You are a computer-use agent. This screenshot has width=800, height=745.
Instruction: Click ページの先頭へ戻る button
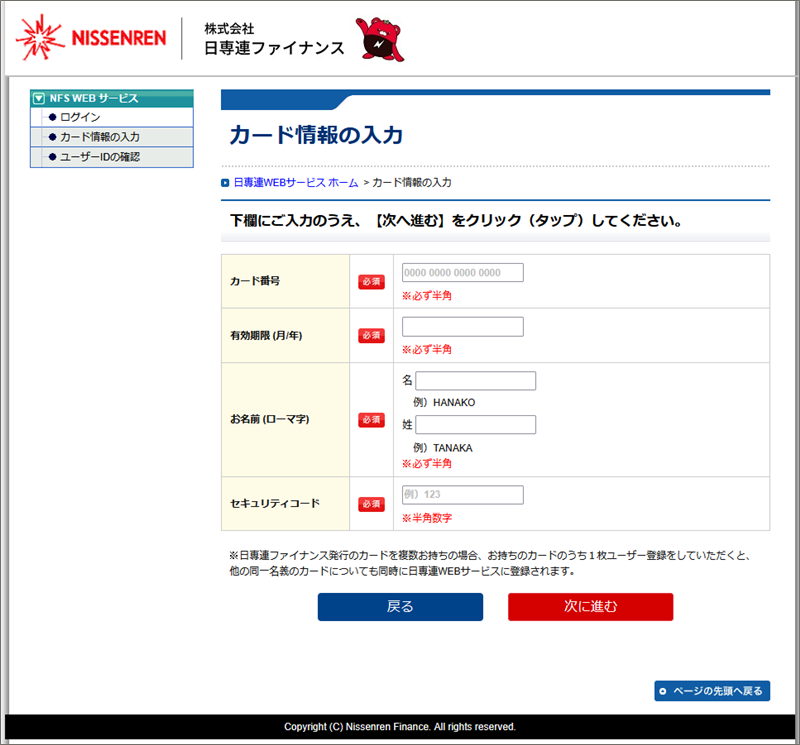click(712, 691)
